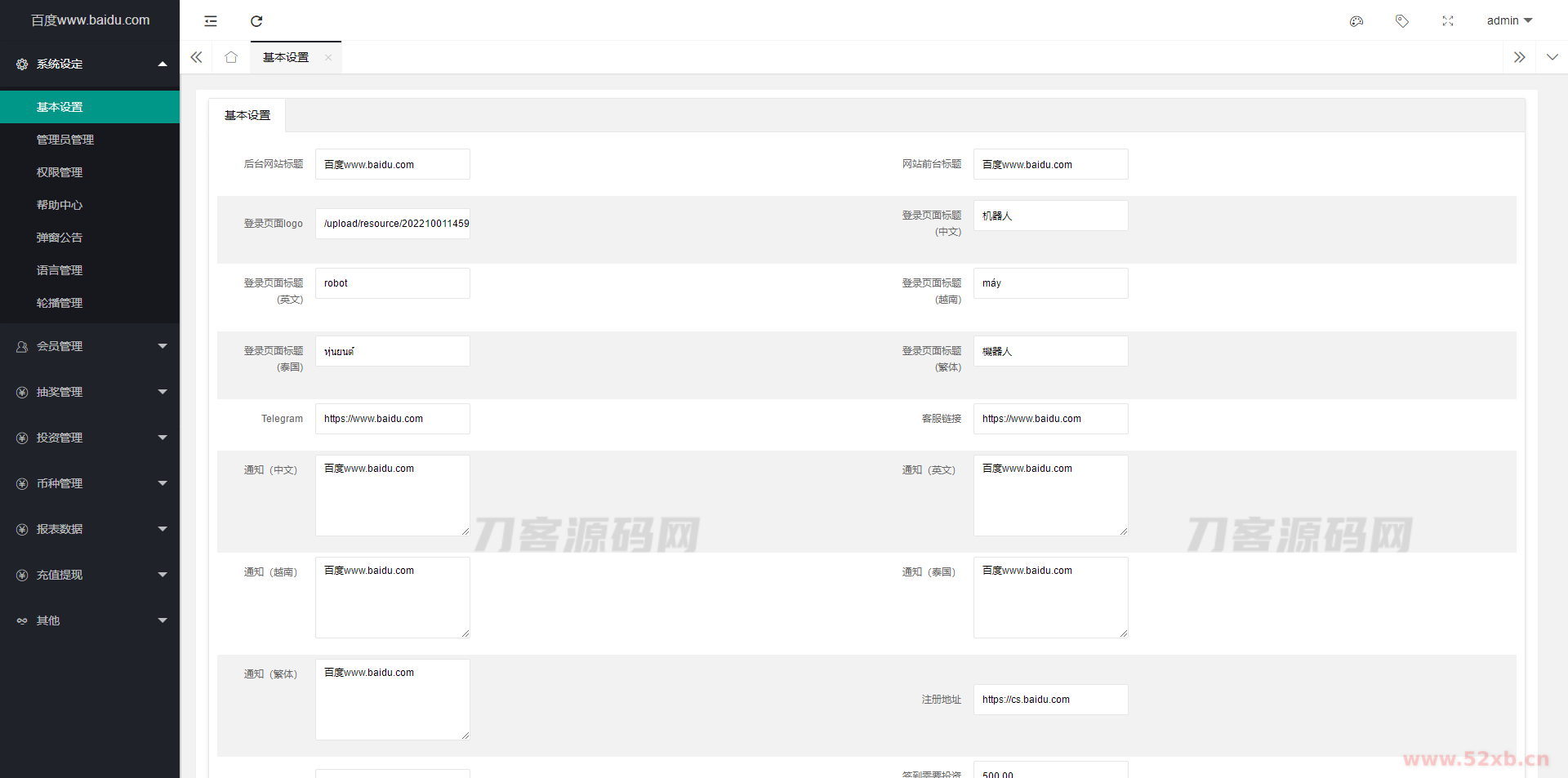Select 管理员管理 in the sidebar
Image resolution: width=1568 pixels, height=778 pixels.
[x=65, y=140]
